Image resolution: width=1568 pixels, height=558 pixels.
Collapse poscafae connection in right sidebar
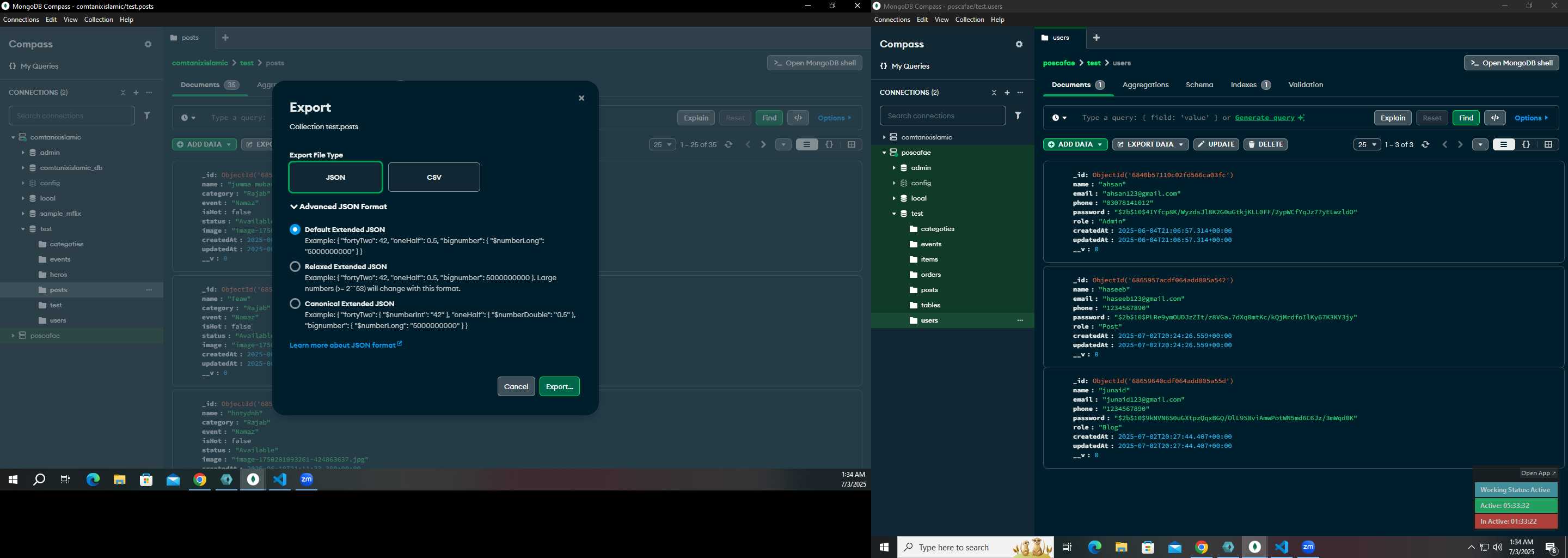point(884,153)
